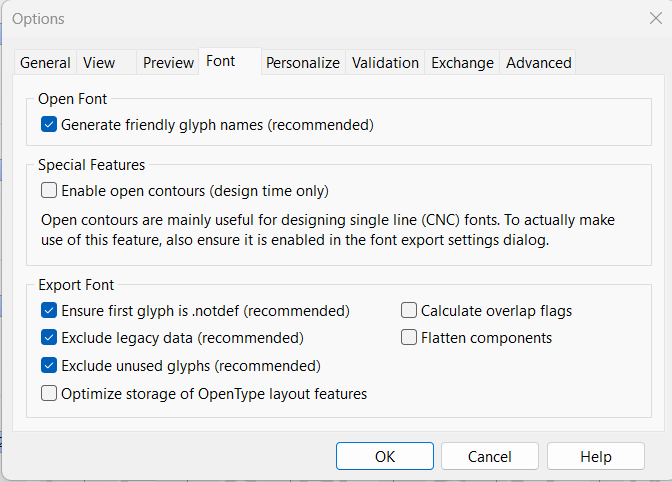Screen dimensions: 672x482
Task: Enable open contours checkbox
Action: 49,190
